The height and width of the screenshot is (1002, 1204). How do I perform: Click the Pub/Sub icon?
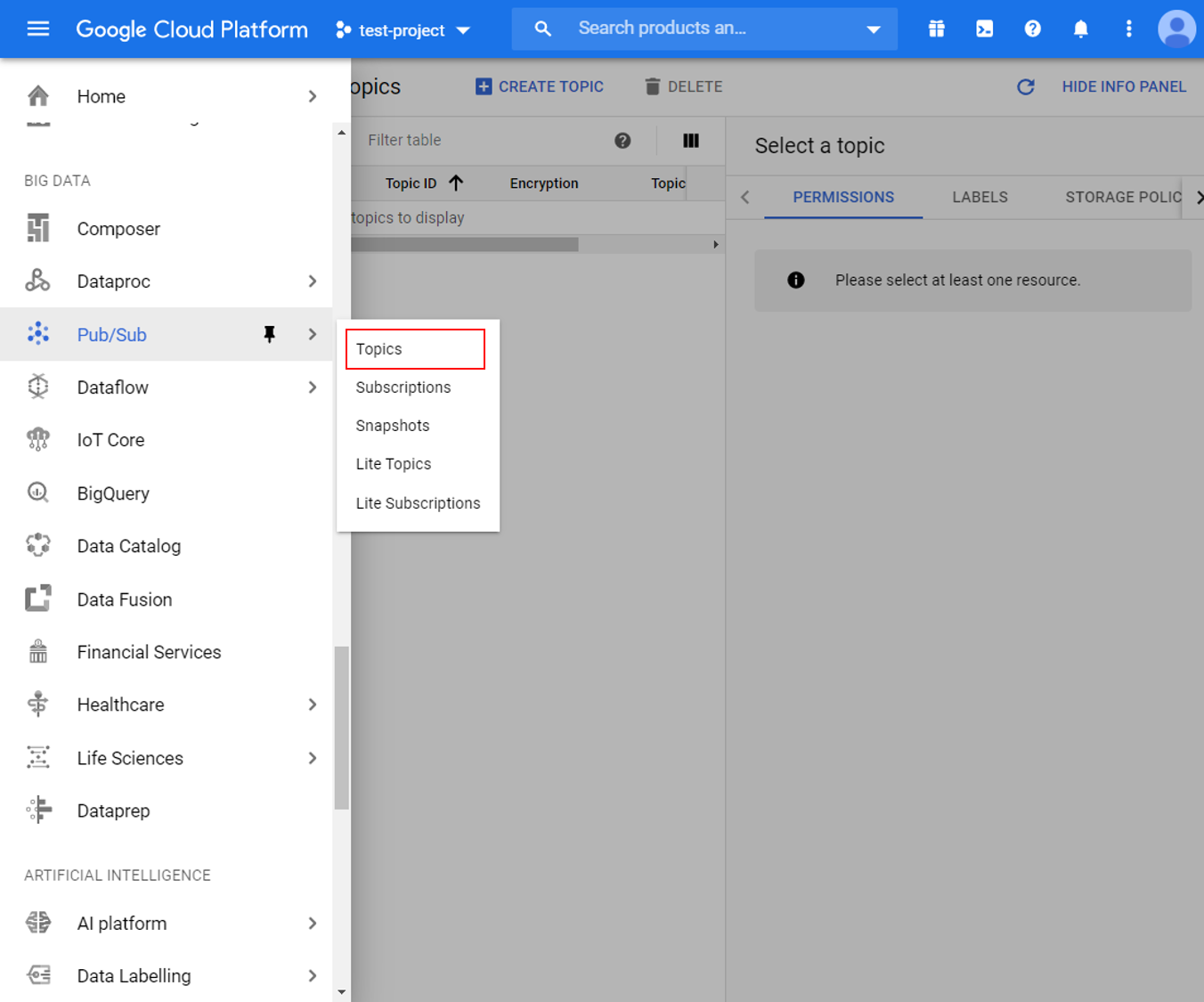(38, 334)
